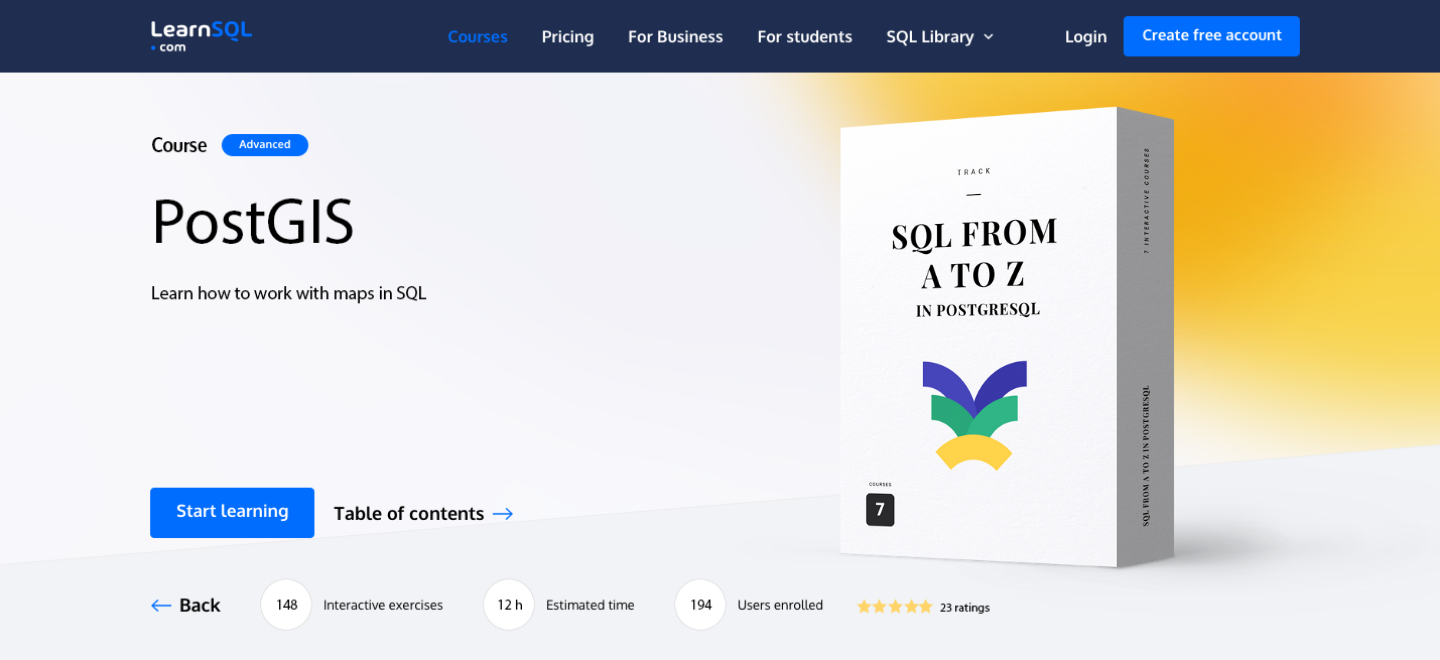Screen dimensions: 1440x660
Task: Click the Create free account button
Action: coord(1211,36)
